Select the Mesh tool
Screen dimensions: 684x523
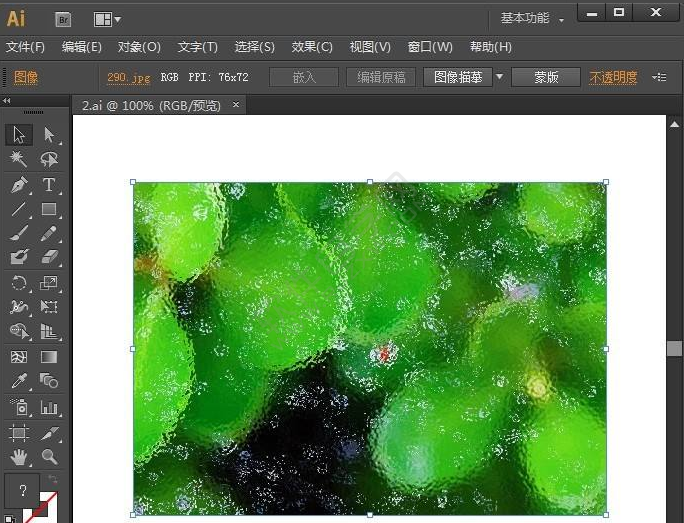click(19, 357)
